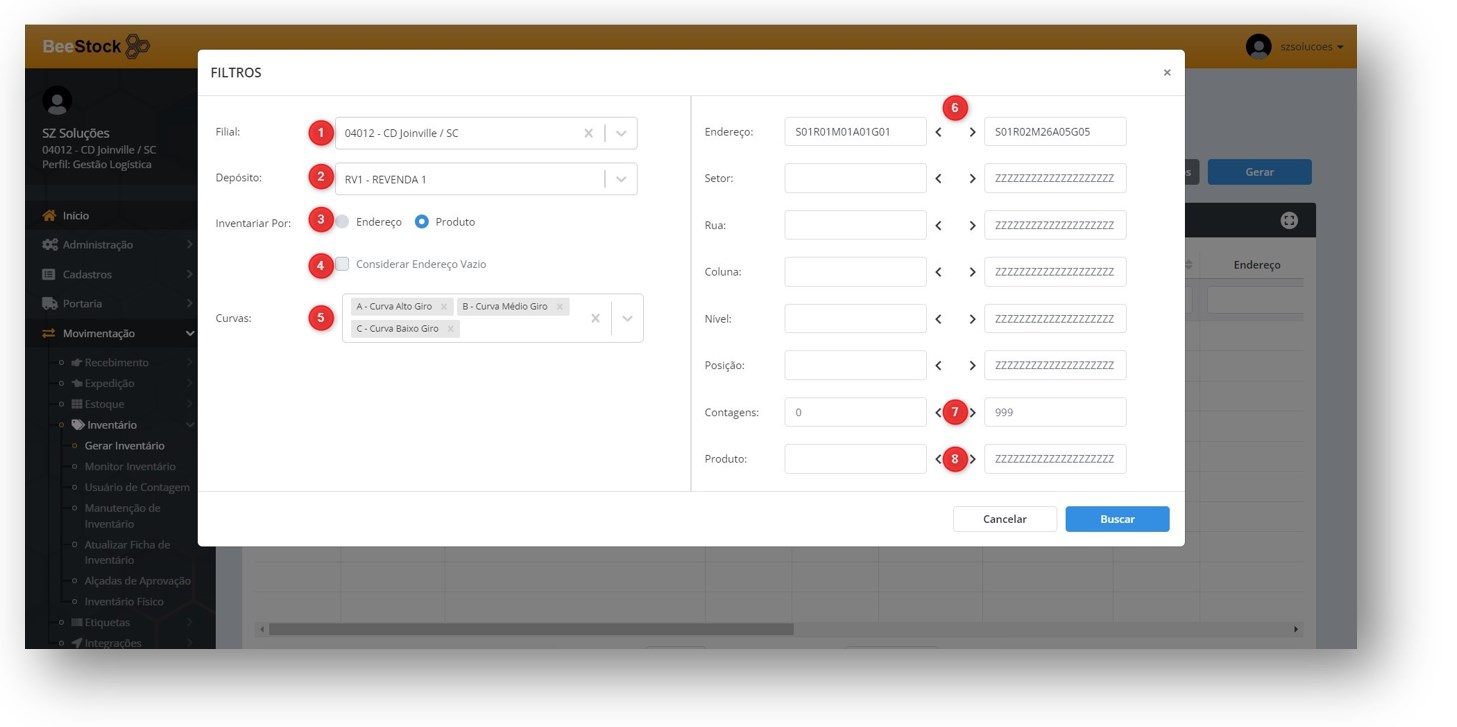Click the horizontal scrollbar under the grid
Image resolution: width=1457 pixels, height=727 pixels.
tap(530, 630)
